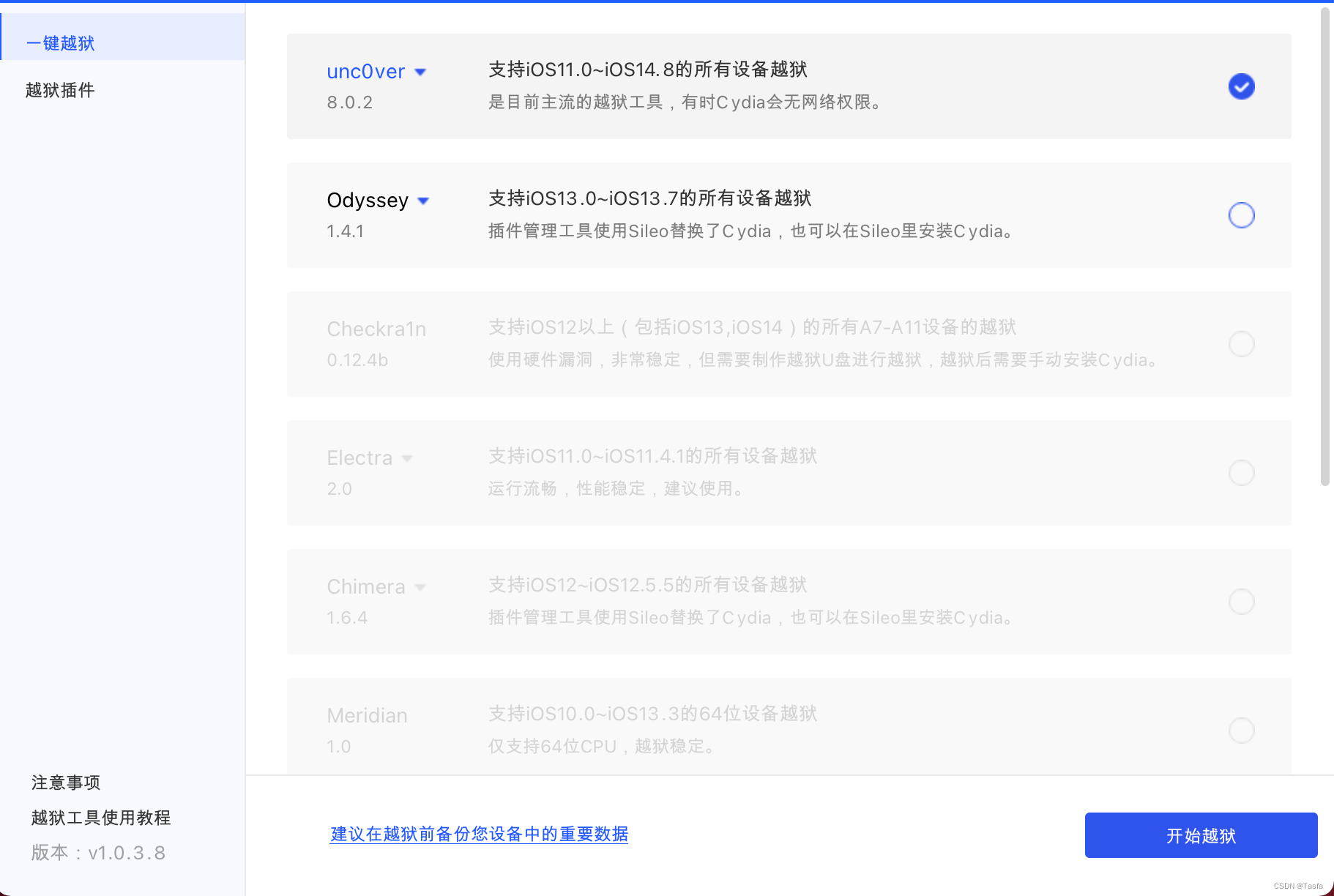
Task: Click '支持iOS11.0~iOS11.4.1的所有设备越狱' heading
Action: coord(652,456)
